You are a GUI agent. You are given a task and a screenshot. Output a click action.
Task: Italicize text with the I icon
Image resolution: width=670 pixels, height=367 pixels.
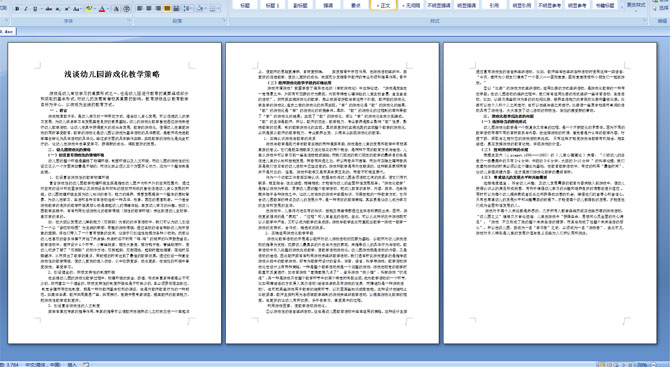26,9
